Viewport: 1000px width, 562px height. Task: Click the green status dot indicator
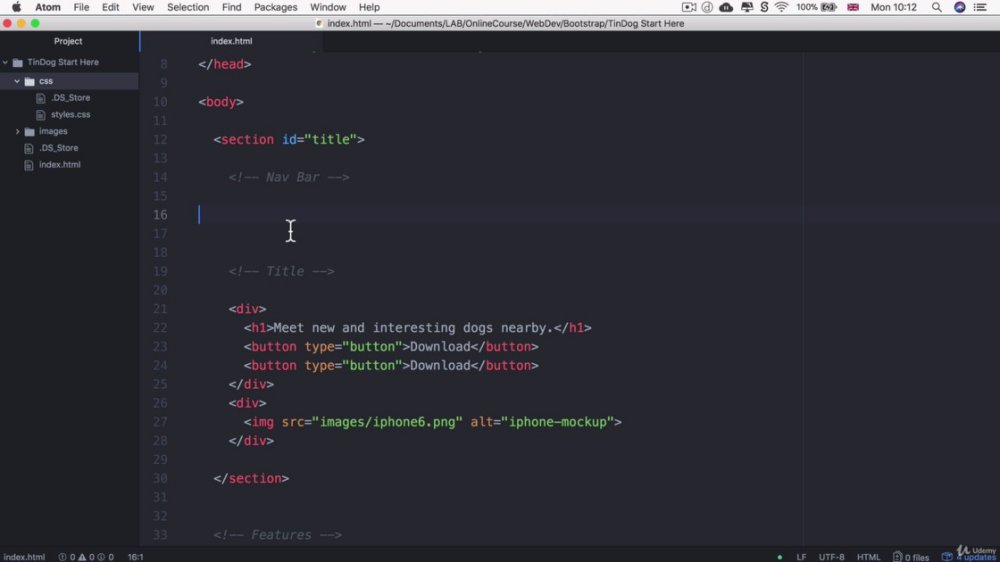pyautogui.click(x=779, y=557)
